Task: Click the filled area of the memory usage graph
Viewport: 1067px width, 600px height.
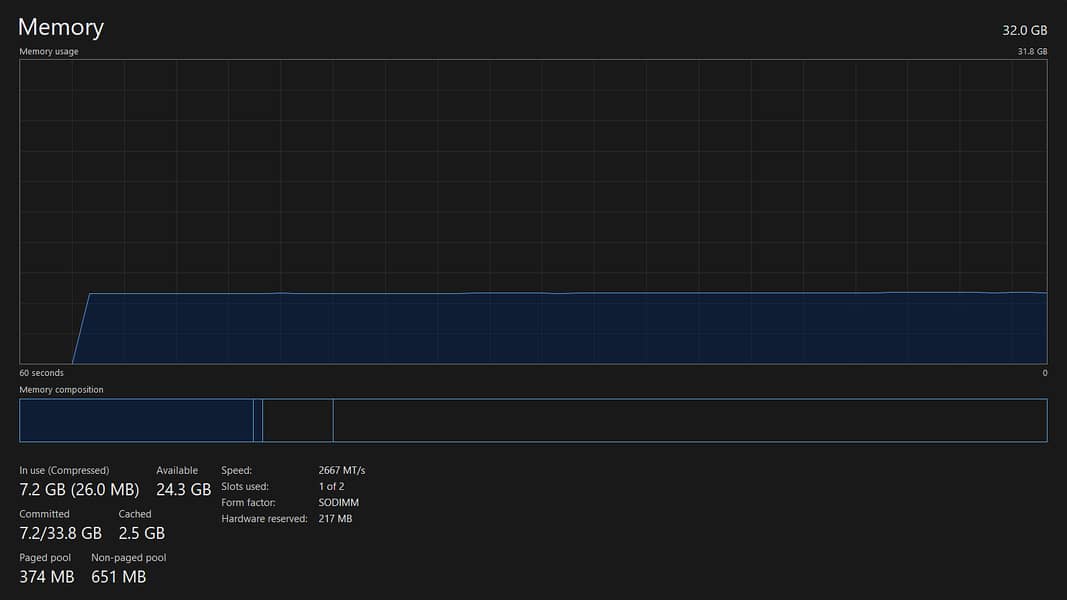Action: coord(560,328)
